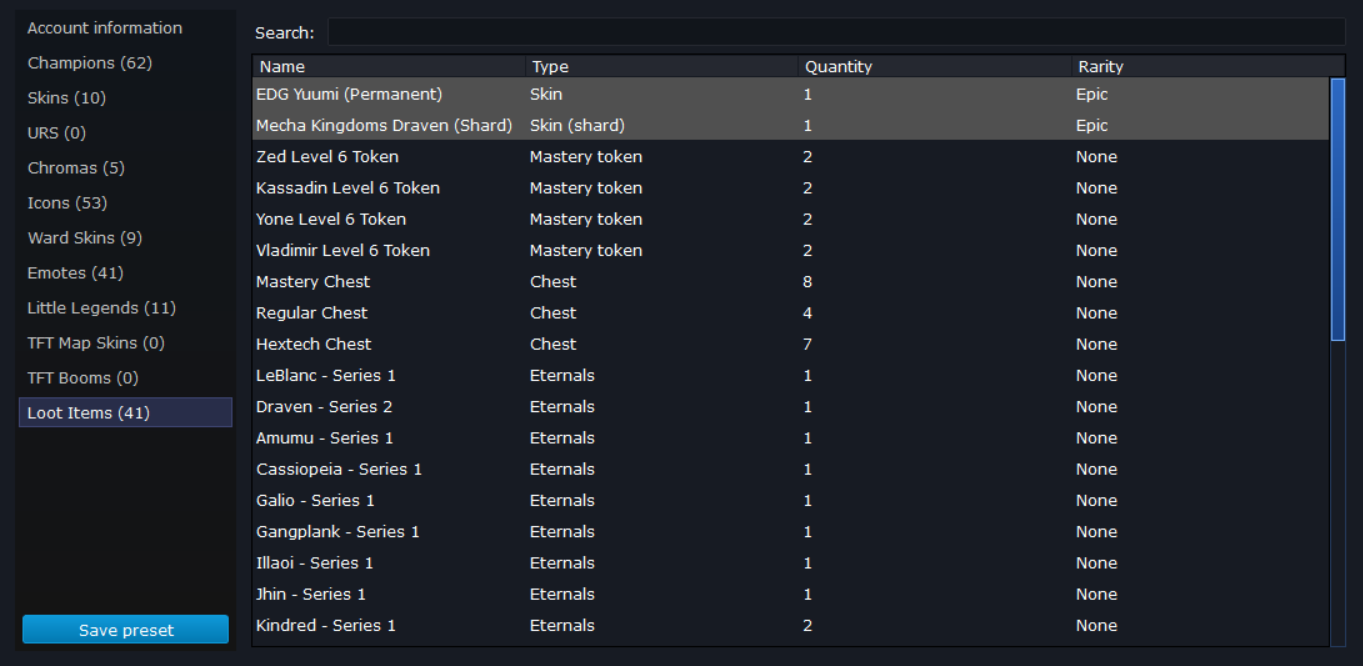Sort by the Quantity column header

(935, 67)
